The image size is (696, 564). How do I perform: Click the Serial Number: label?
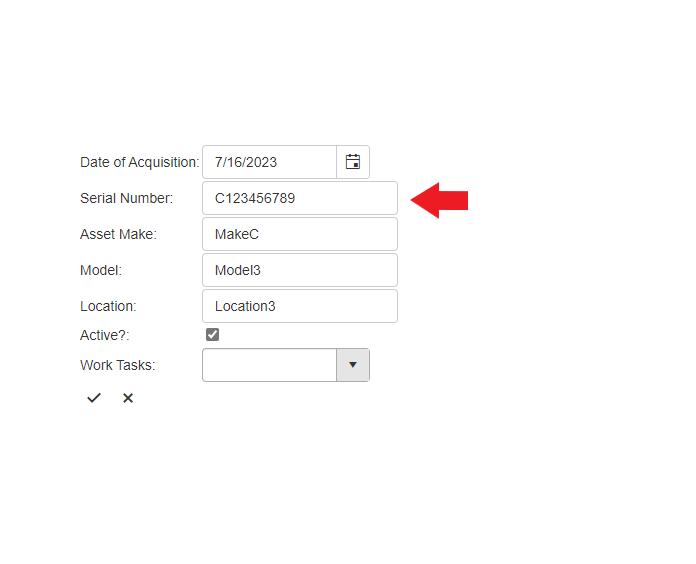pyautogui.click(x=126, y=198)
